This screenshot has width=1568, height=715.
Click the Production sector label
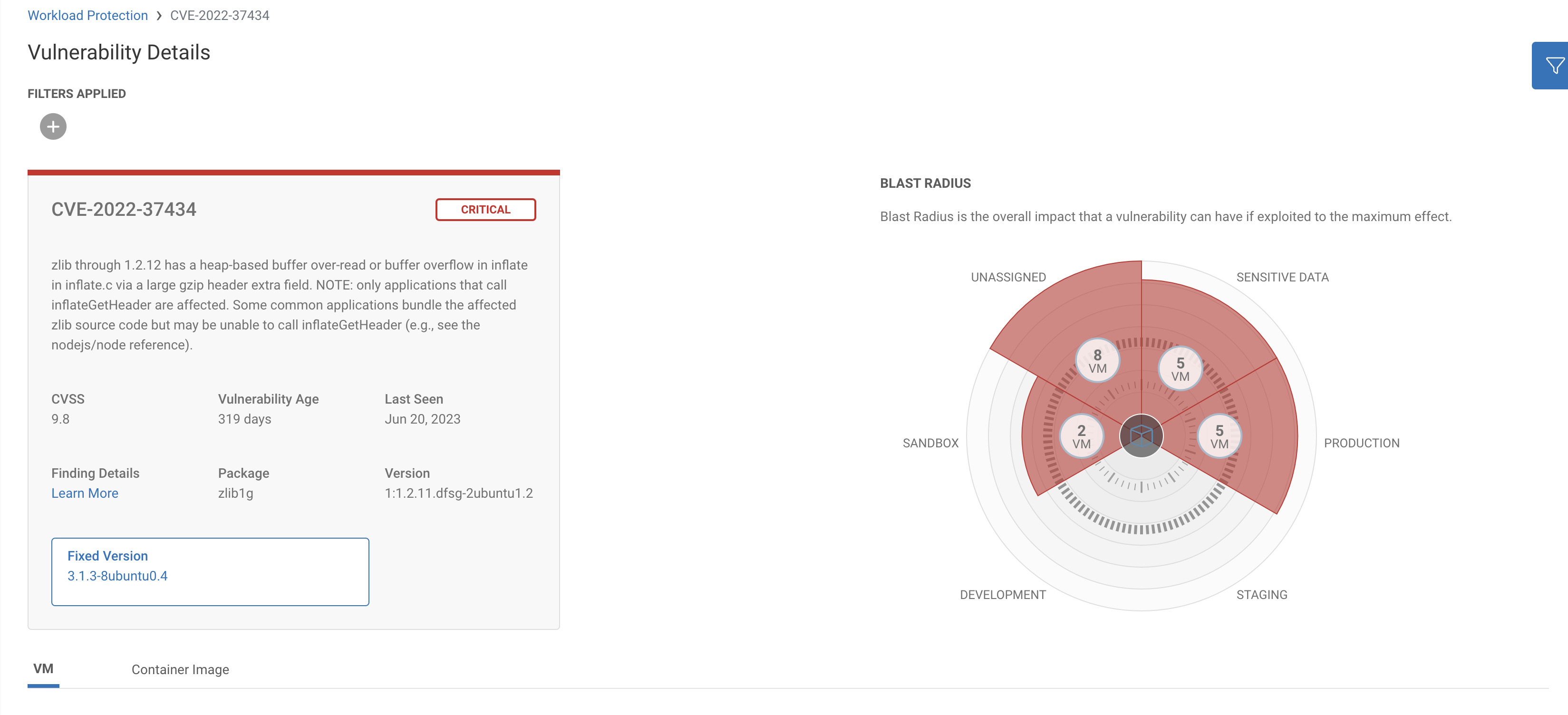(1362, 443)
